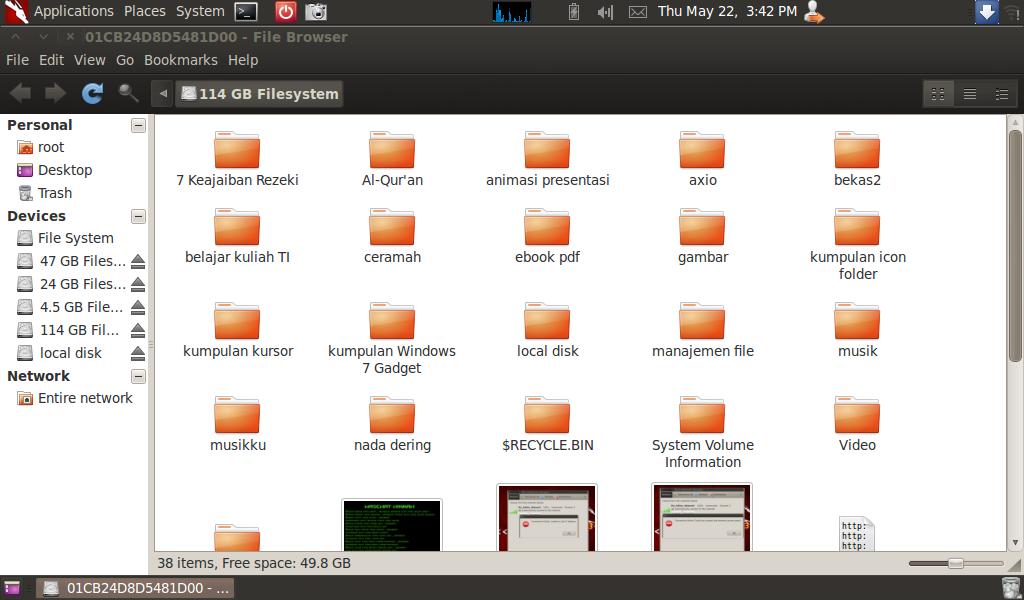Image resolution: width=1024 pixels, height=600 pixels.
Task: Collapse the Devices sidebar section
Action: click(x=138, y=217)
